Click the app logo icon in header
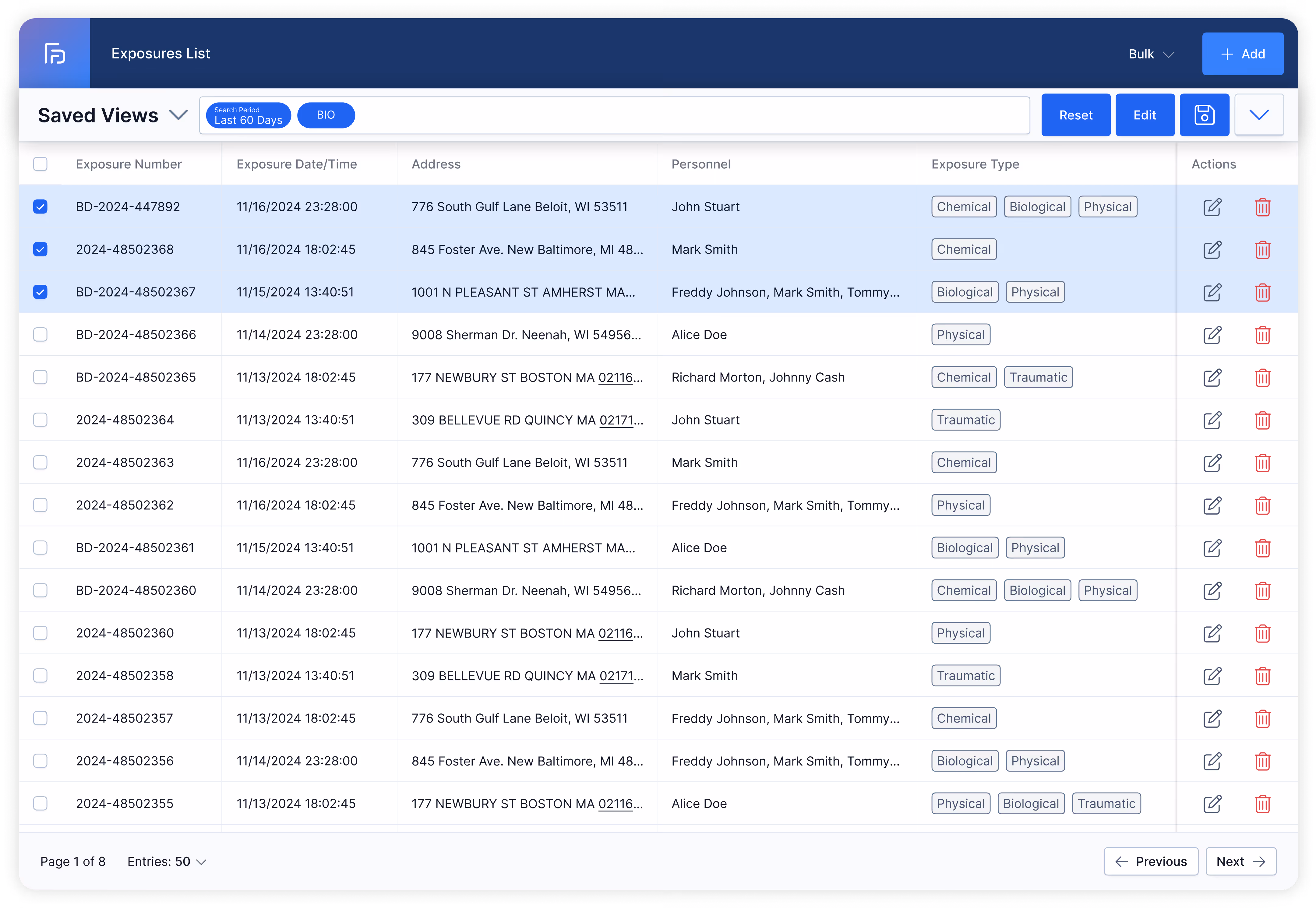 coord(55,54)
